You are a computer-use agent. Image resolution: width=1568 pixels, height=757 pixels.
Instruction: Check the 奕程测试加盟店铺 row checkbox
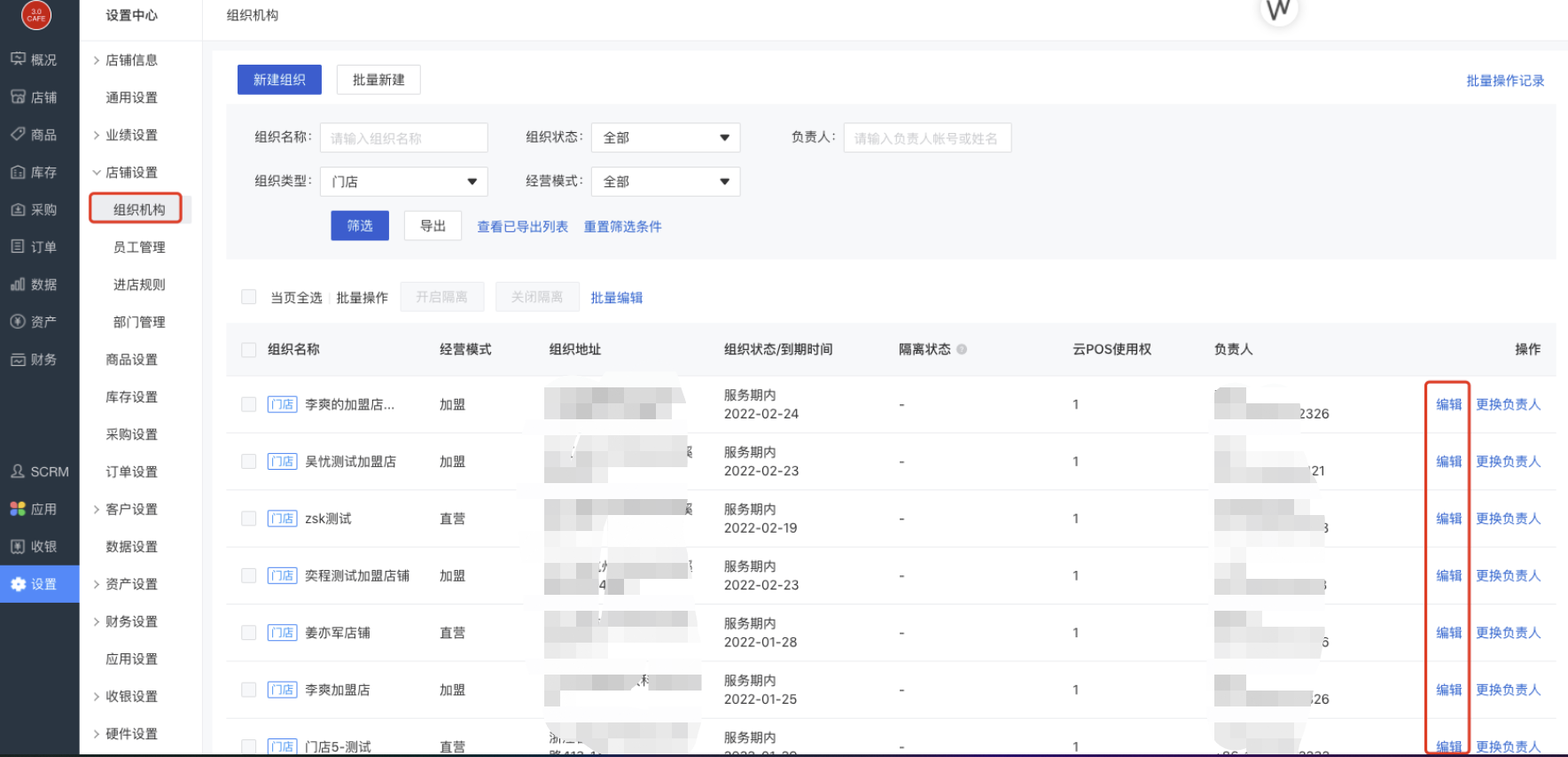coord(249,575)
